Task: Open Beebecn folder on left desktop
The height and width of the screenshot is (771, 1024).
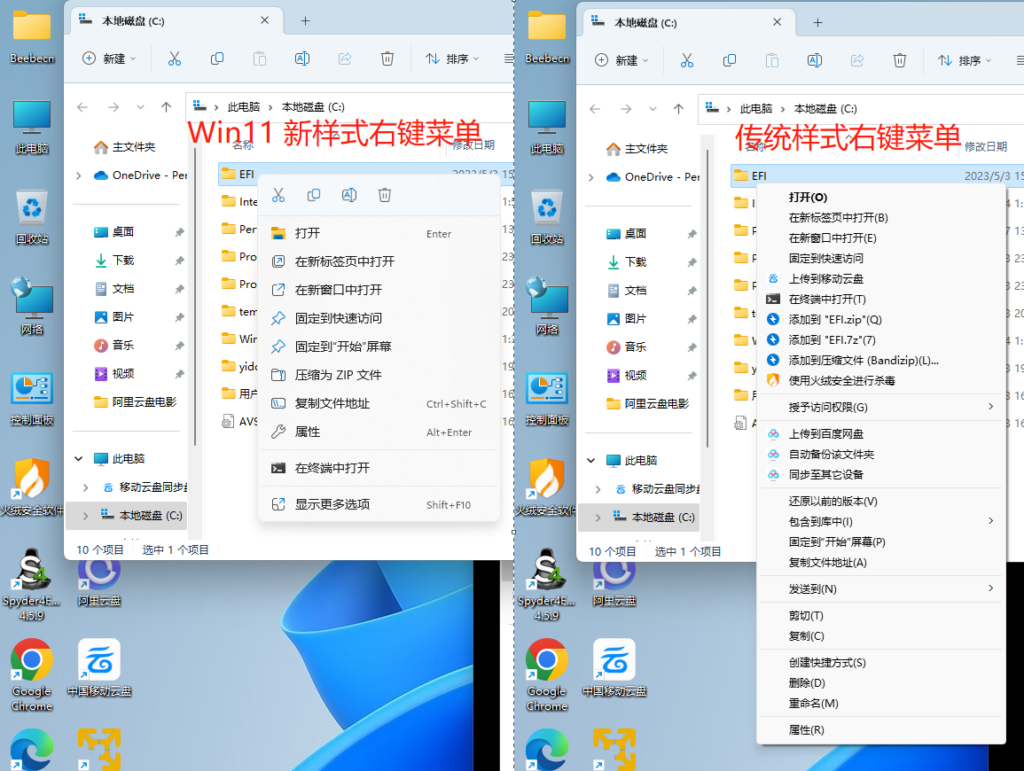Action: pyautogui.click(x=31, y=37)
